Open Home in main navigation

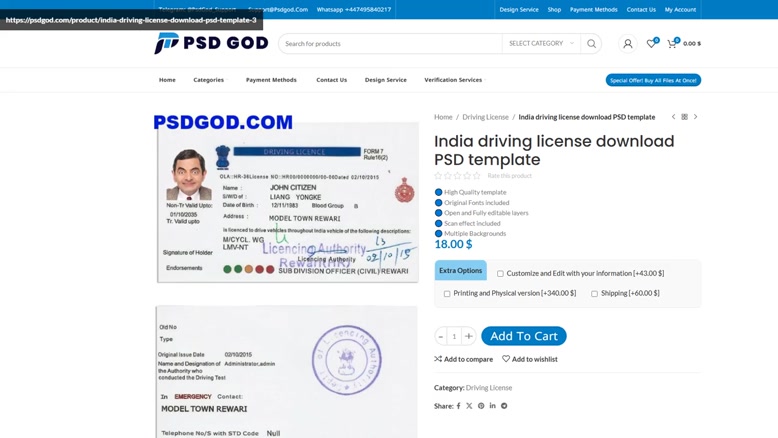pyautogui.click(x=167, y=80)
